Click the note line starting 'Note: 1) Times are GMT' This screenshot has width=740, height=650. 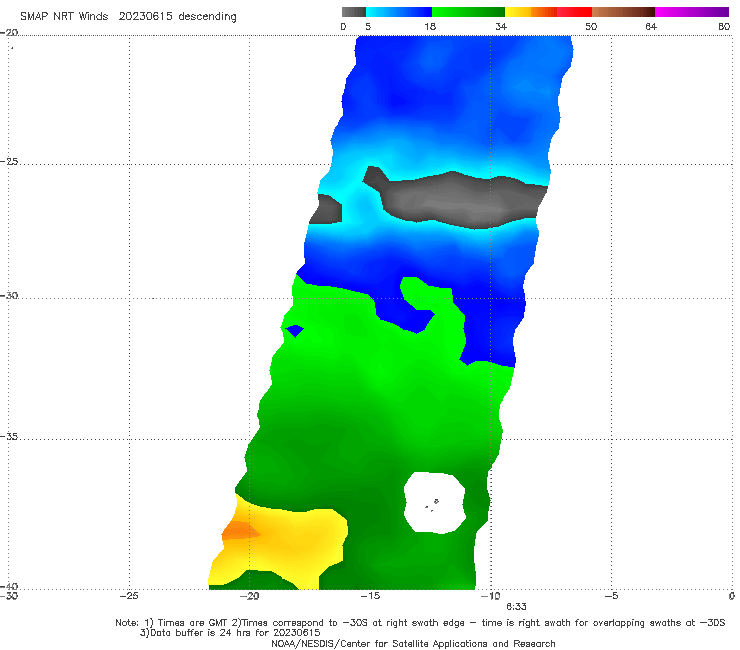click(x=420, y=623)
